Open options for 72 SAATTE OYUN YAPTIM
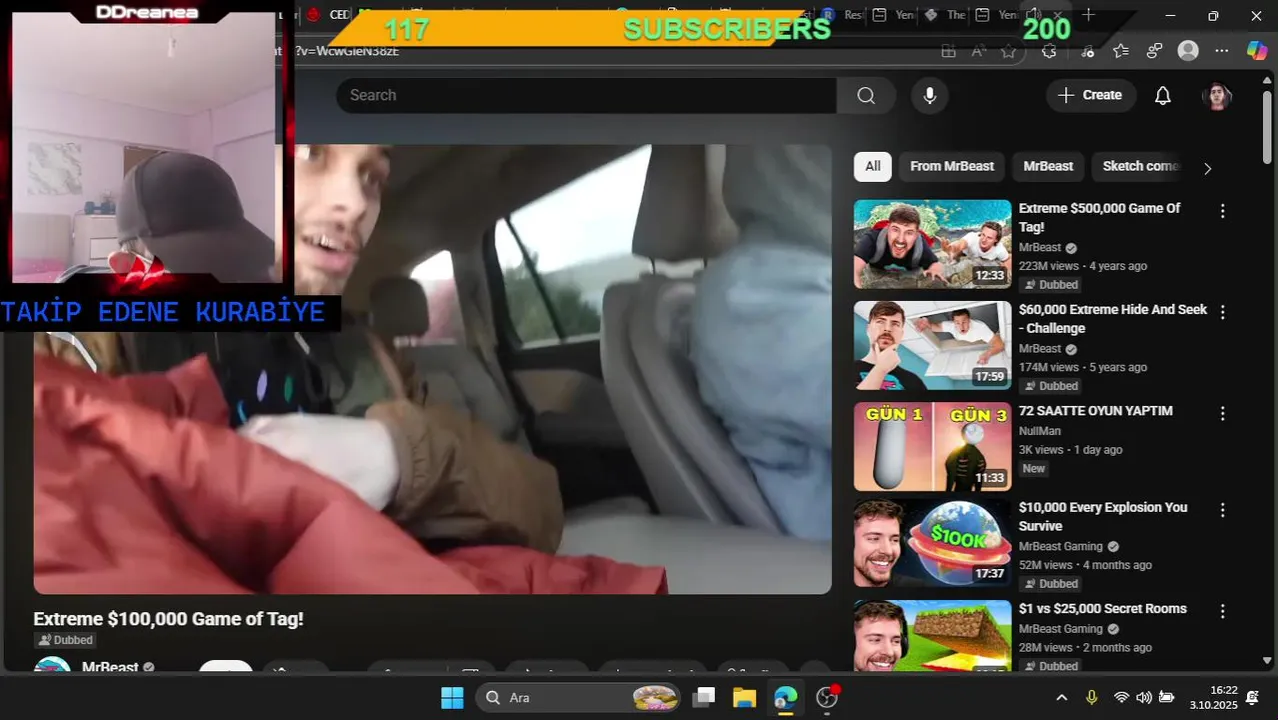This screenshot has height=720, width=1278. tap(1222, 413)
